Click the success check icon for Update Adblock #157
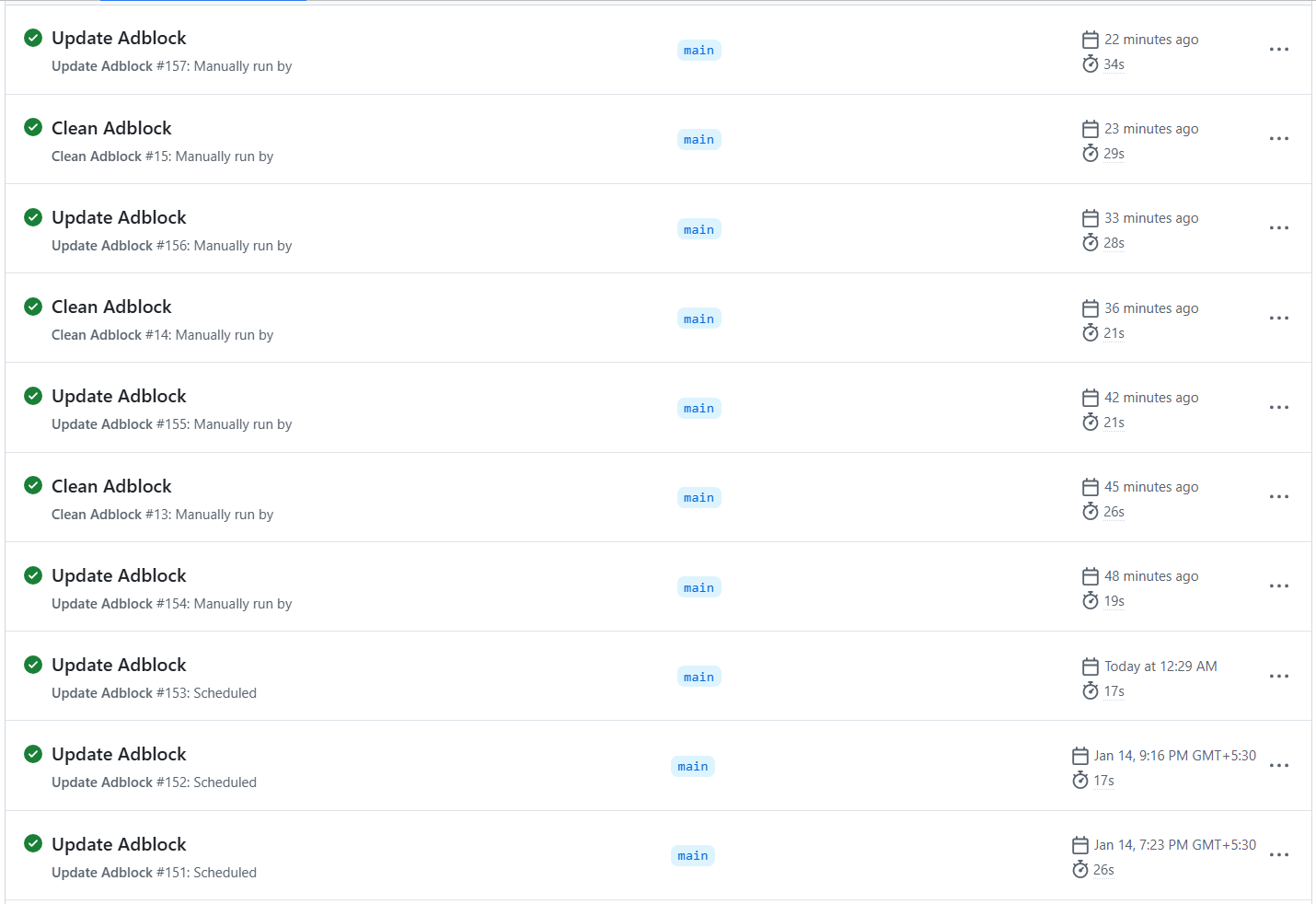1316x904 pixels. coord(33,38)
